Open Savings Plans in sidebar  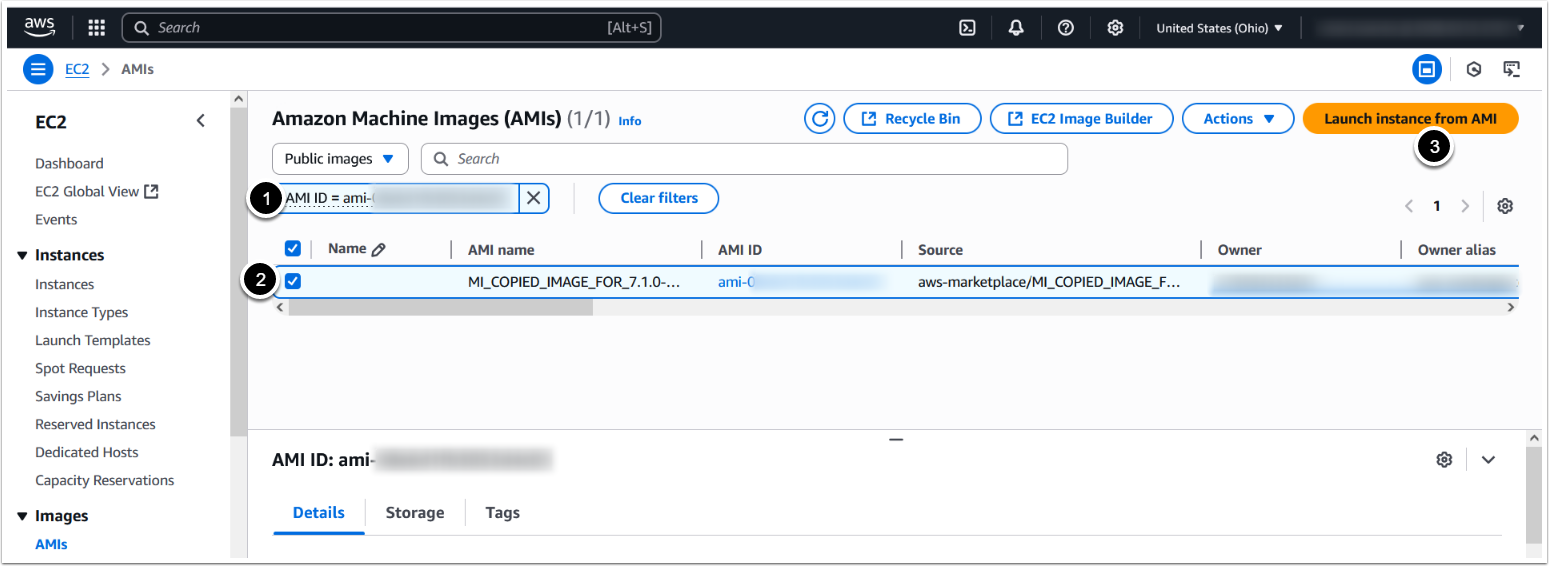[78, 396]
